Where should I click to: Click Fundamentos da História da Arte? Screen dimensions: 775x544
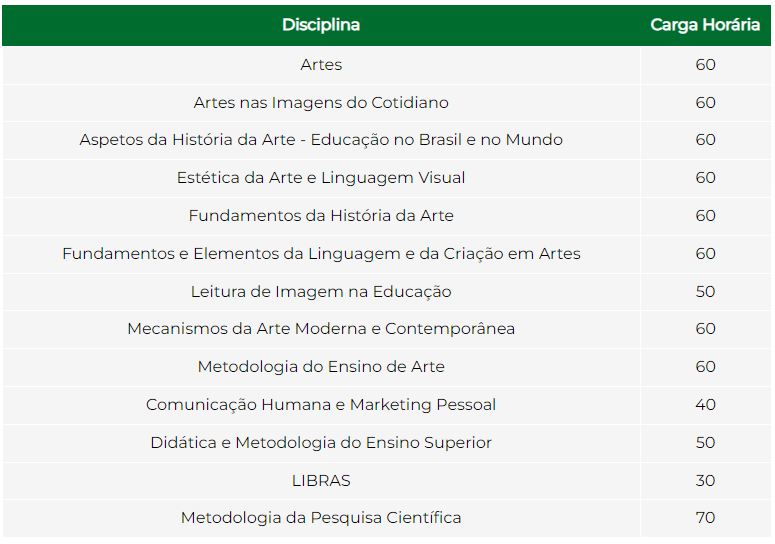pos(321,216)
